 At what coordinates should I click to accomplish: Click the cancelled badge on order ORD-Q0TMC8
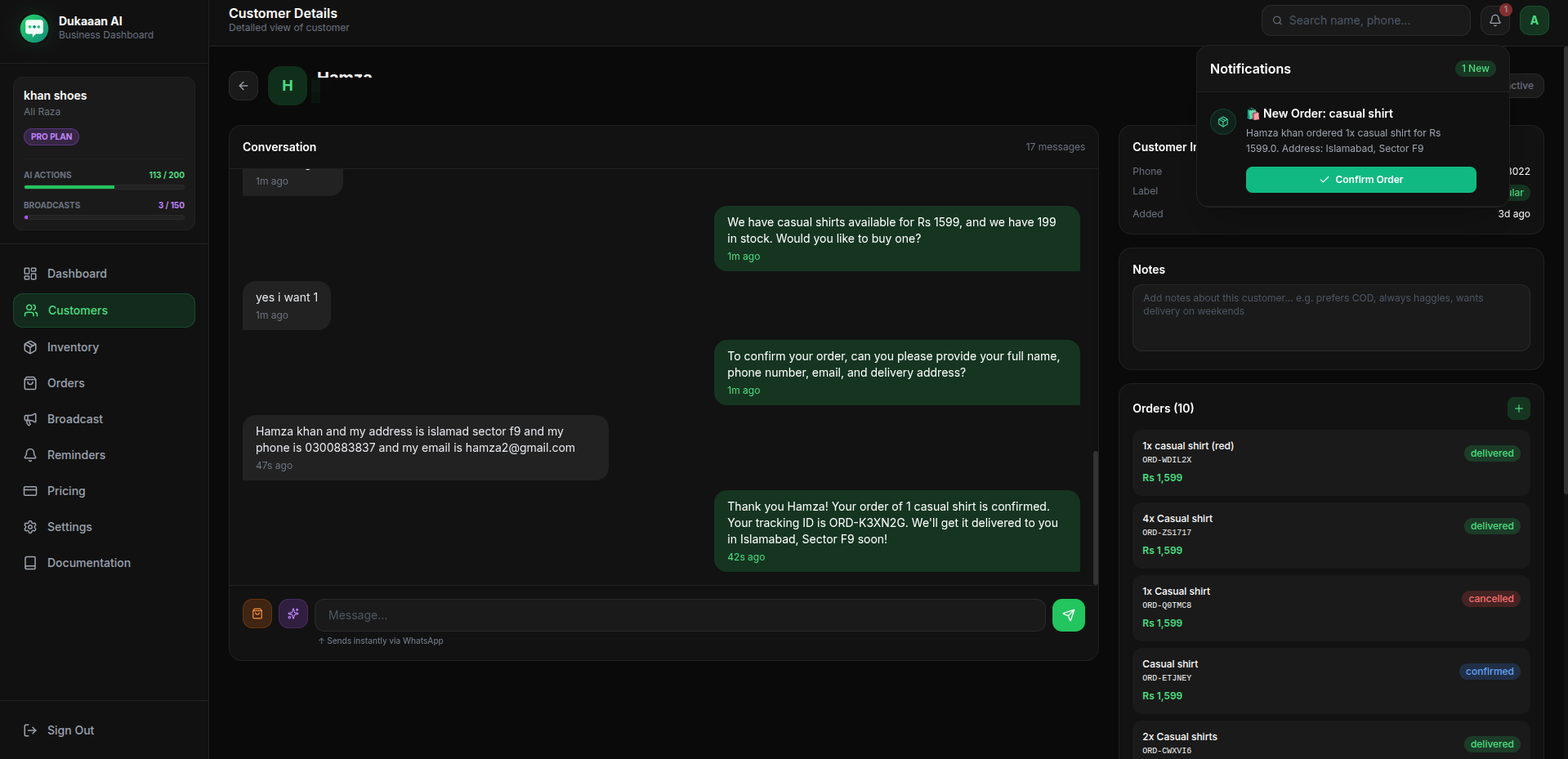point(1490,598)
